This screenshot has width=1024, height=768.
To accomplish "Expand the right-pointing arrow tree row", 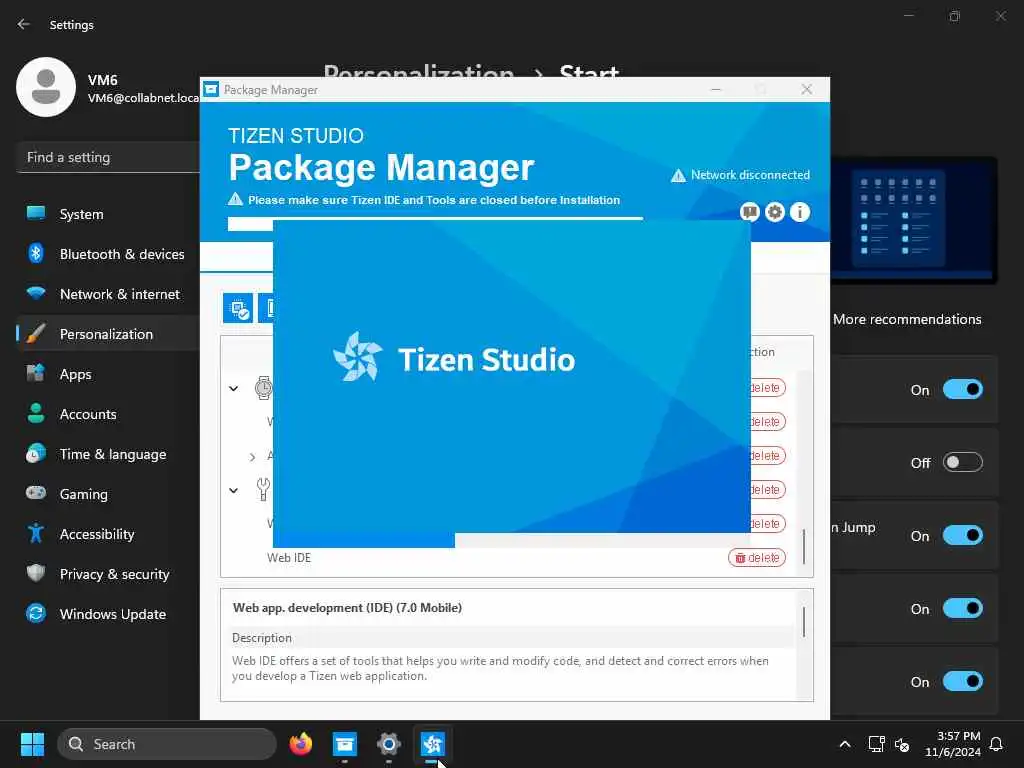I will (x=252, y=456).
